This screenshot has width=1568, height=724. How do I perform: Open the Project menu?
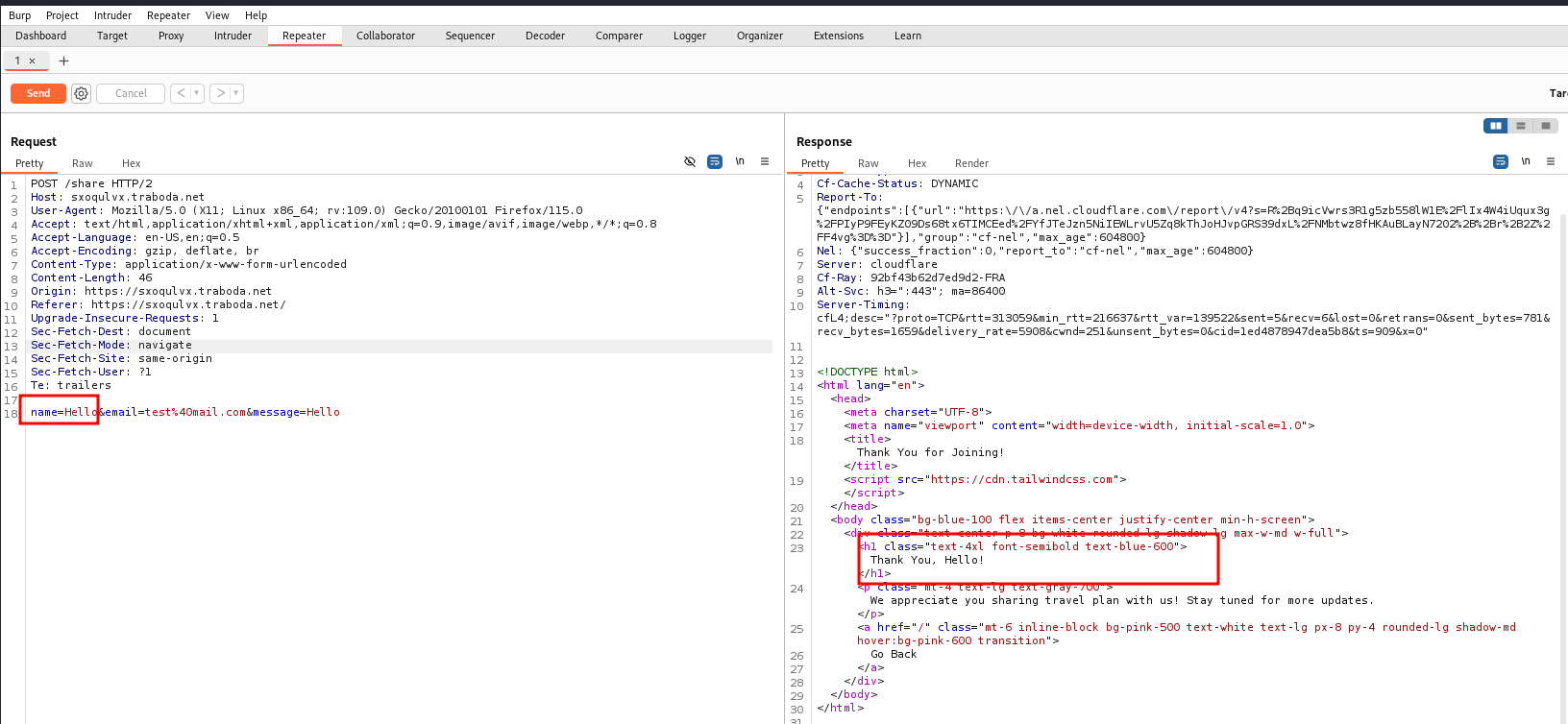(62, 15)
